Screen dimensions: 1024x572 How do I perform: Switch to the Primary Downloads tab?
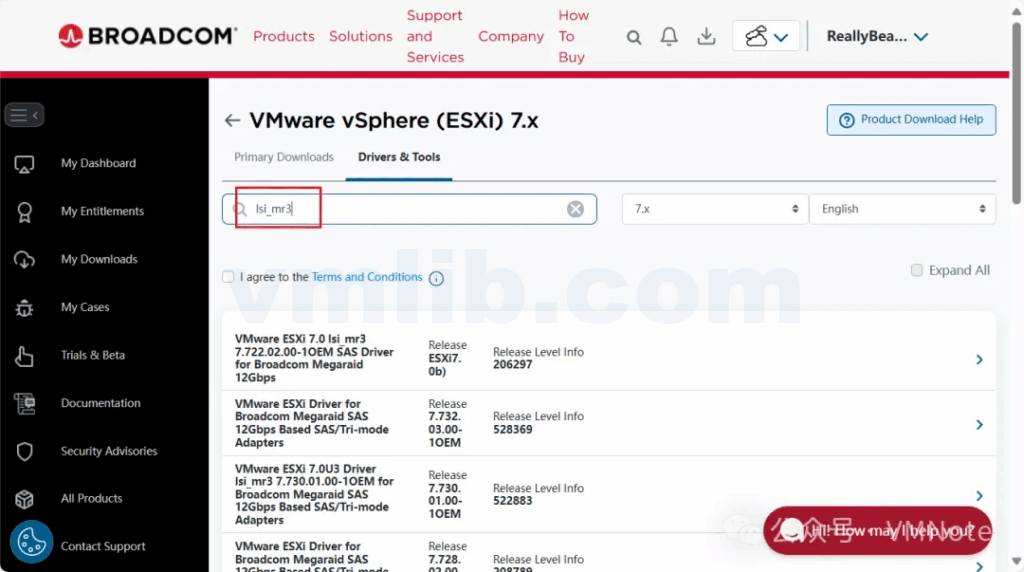coord(283,157)
